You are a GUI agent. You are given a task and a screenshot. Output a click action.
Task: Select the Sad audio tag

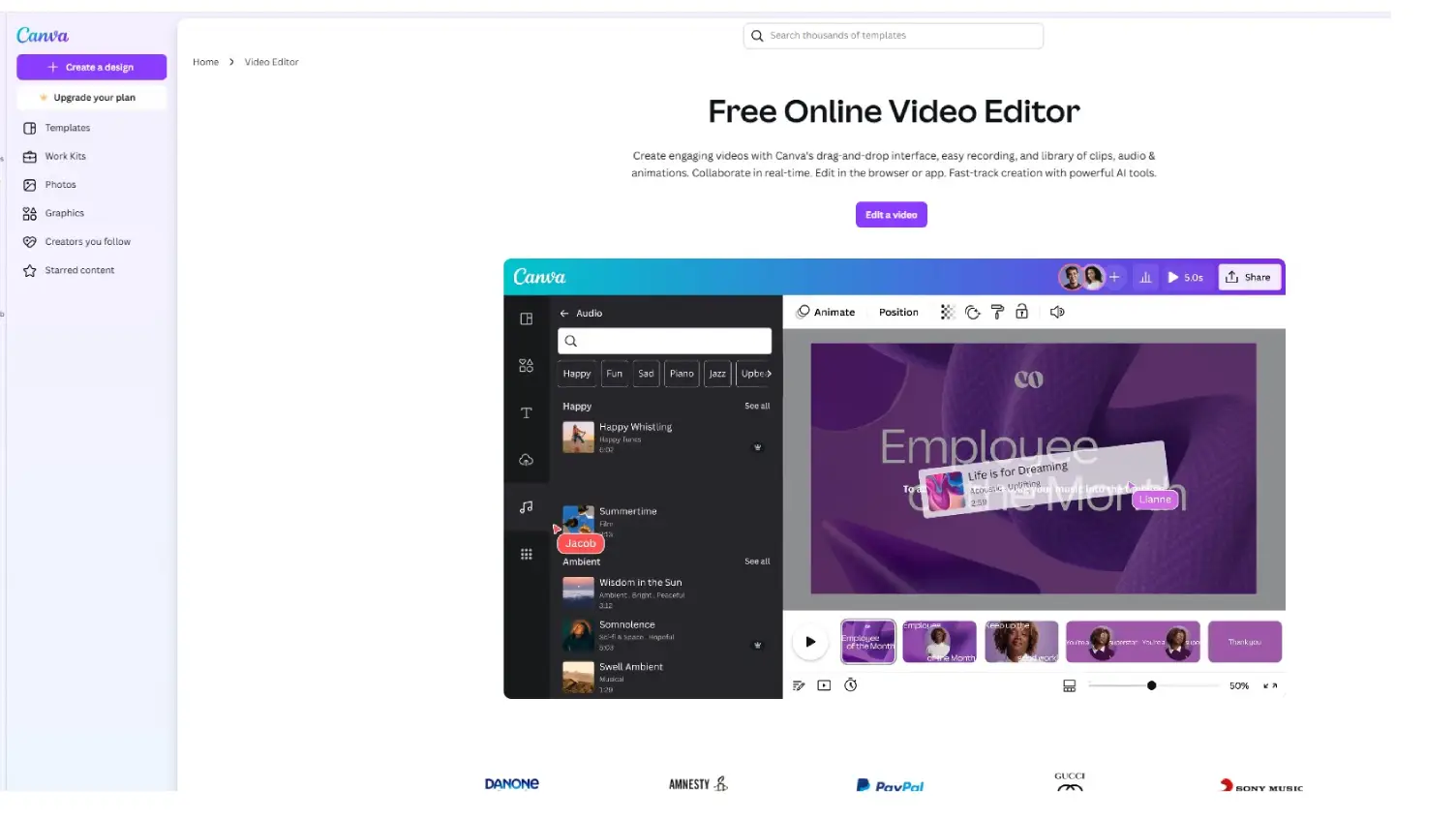click(646, 374)
